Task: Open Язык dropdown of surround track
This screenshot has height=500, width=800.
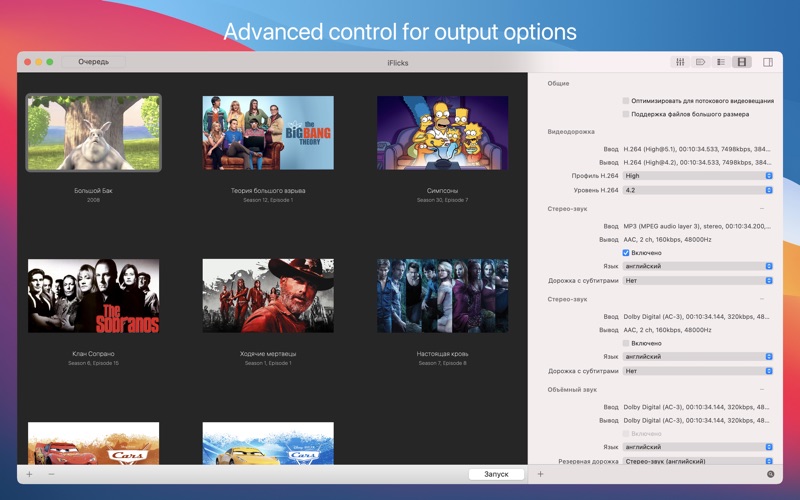Action: (x=697, y=446)
